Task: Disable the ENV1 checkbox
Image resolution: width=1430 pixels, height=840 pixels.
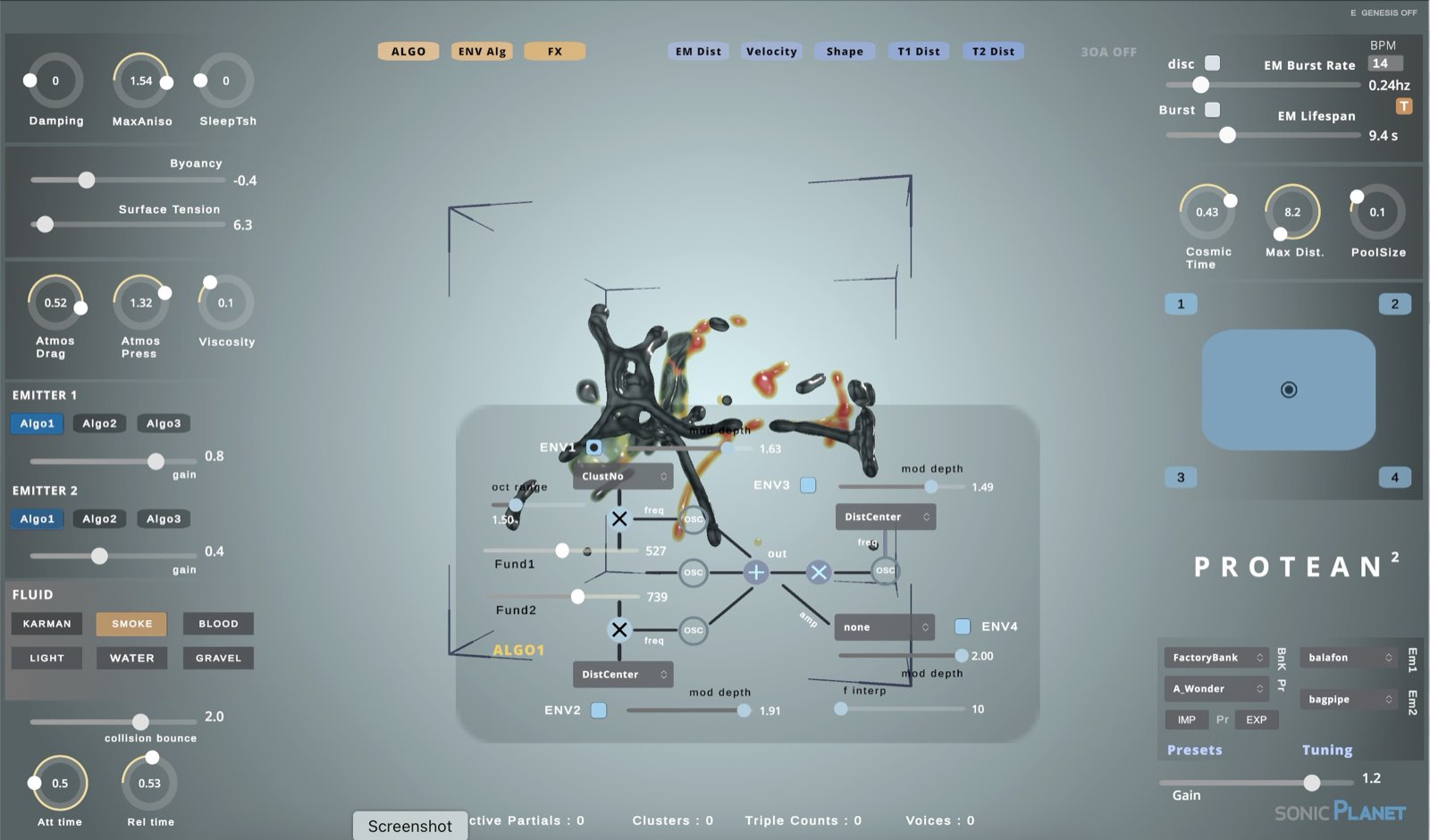Action: pyautogui.click(x=594, y=447)
